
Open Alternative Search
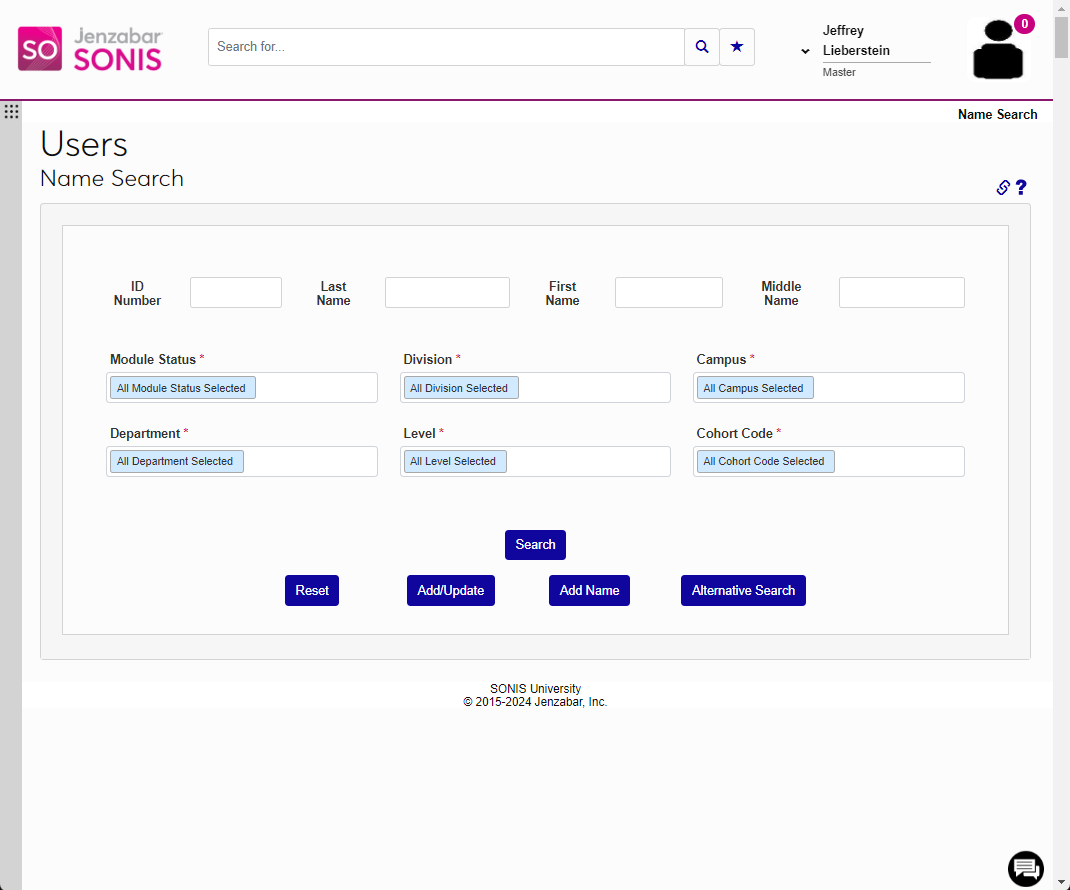click(743, 590)
